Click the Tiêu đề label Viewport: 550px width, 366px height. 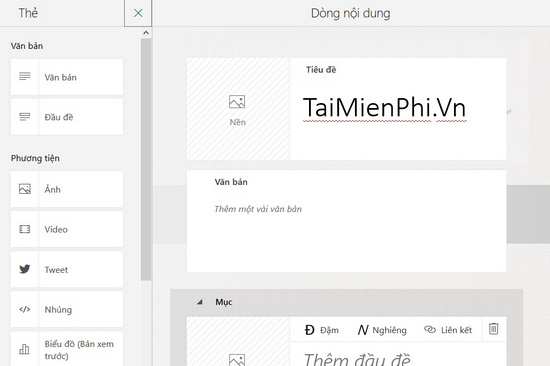coord(321,70)
